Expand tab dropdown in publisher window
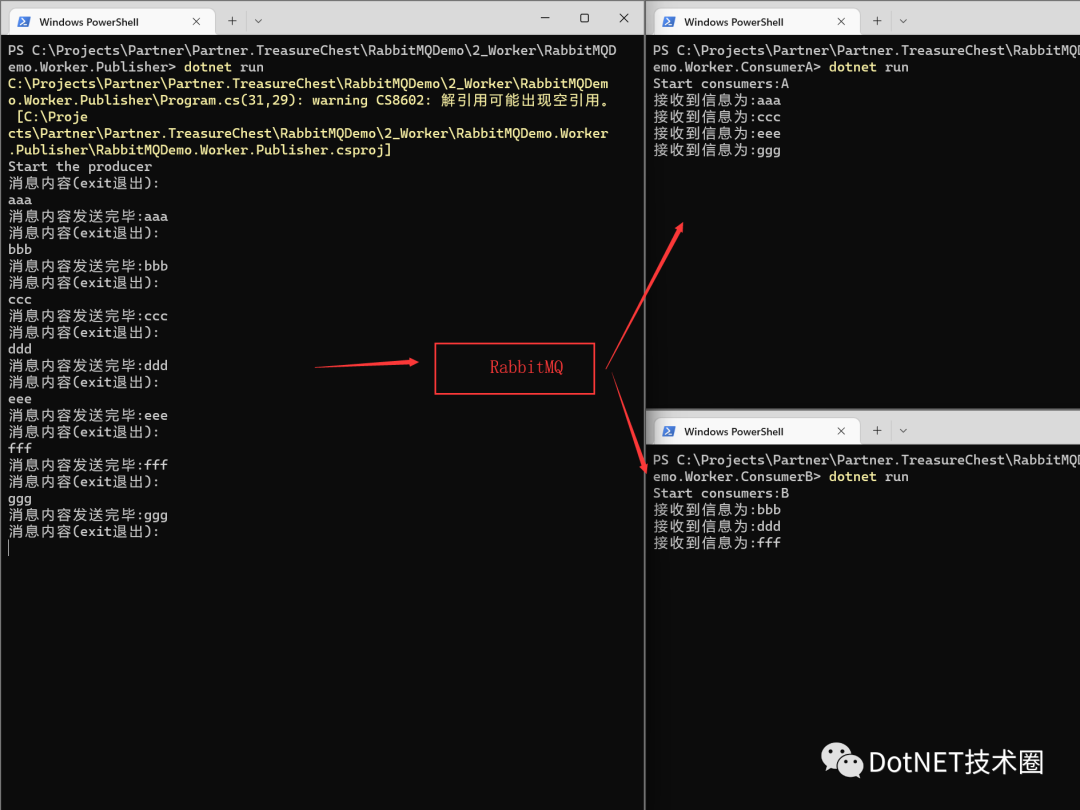 [x=258, y=21]
